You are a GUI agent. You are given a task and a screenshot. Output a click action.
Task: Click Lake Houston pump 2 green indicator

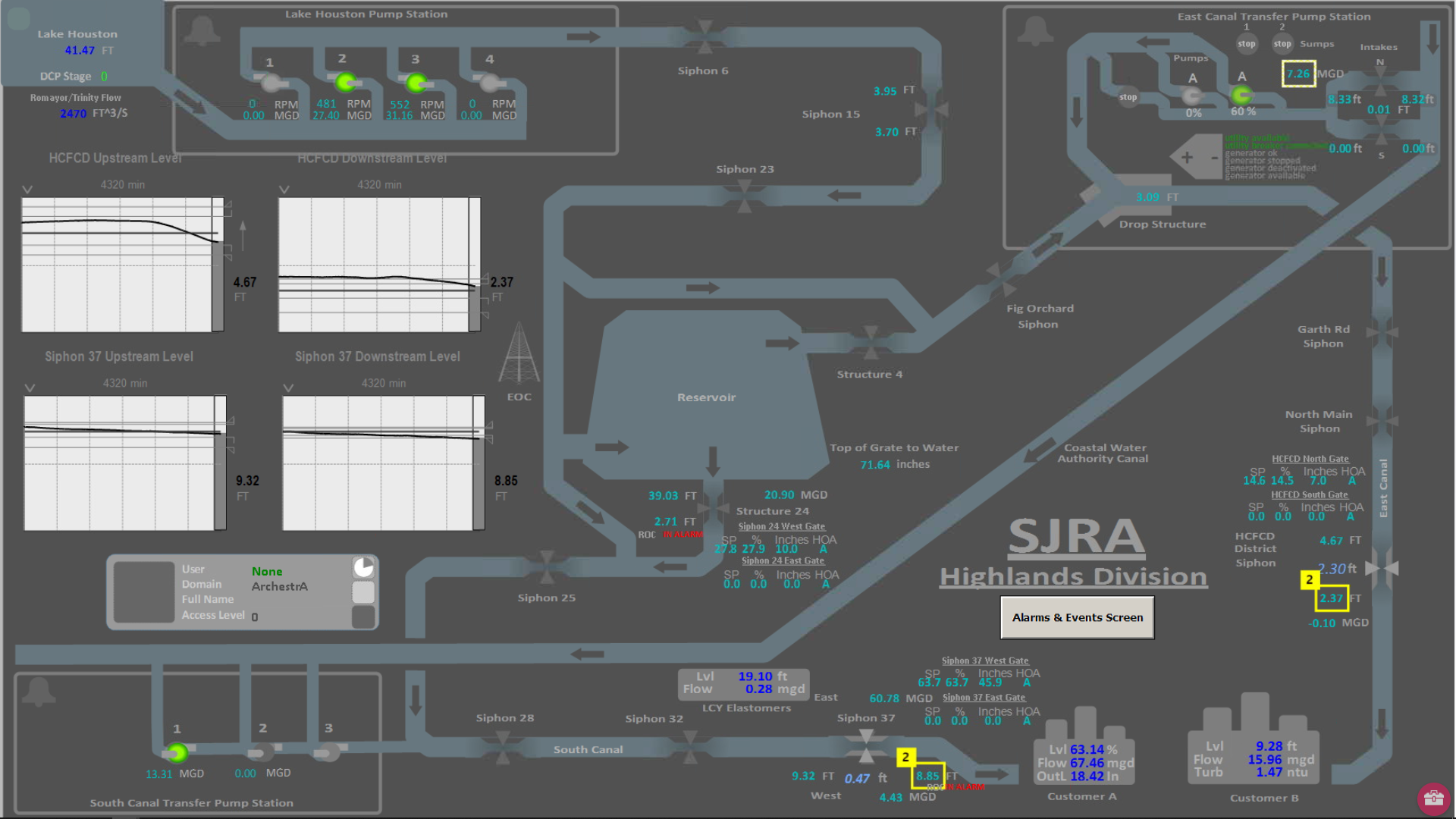(345, 81)
